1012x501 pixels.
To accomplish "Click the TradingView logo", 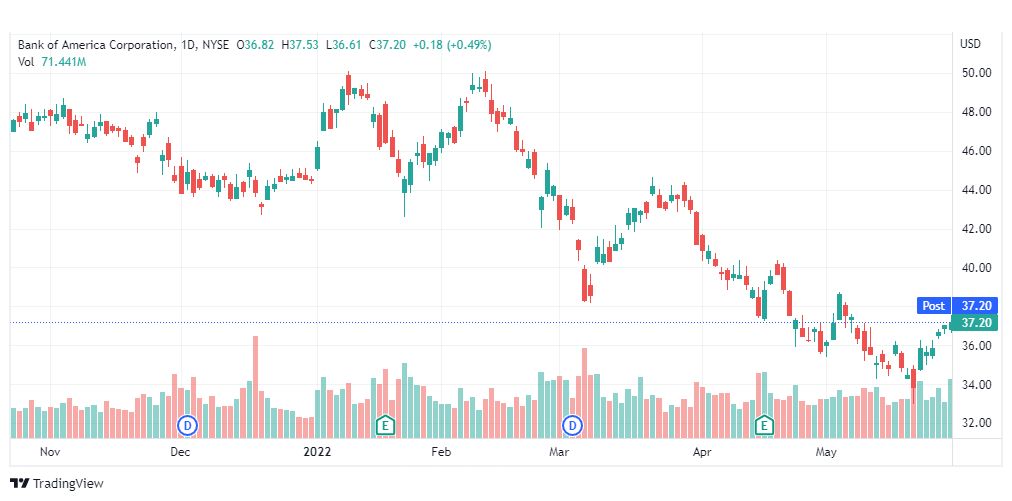I will click(x=57, y=483).
